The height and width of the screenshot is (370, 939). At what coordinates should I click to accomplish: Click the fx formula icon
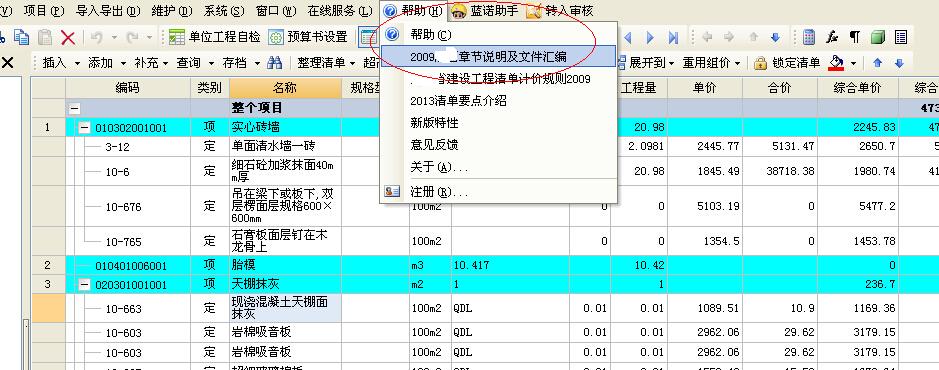832,37
